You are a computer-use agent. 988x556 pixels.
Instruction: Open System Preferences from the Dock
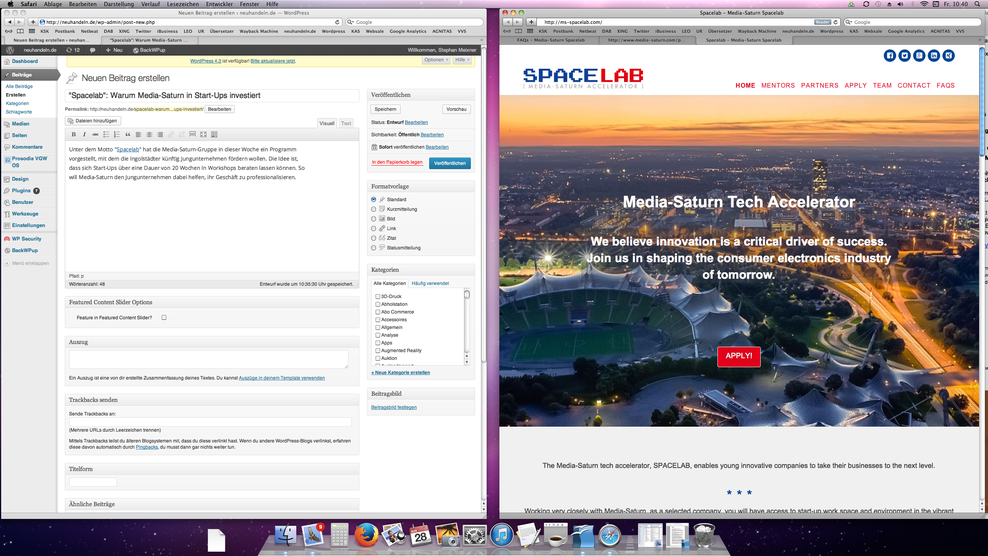tap(474, 536)
